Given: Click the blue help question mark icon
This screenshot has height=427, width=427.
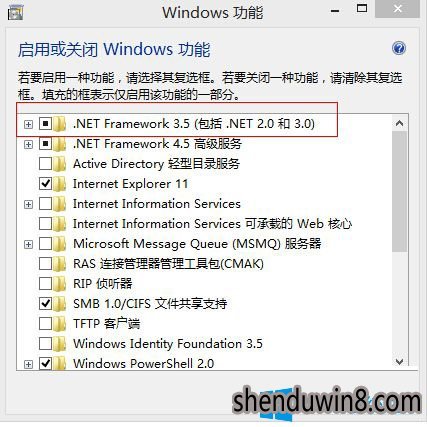Looking at the screenshot, I should [399, 49].
